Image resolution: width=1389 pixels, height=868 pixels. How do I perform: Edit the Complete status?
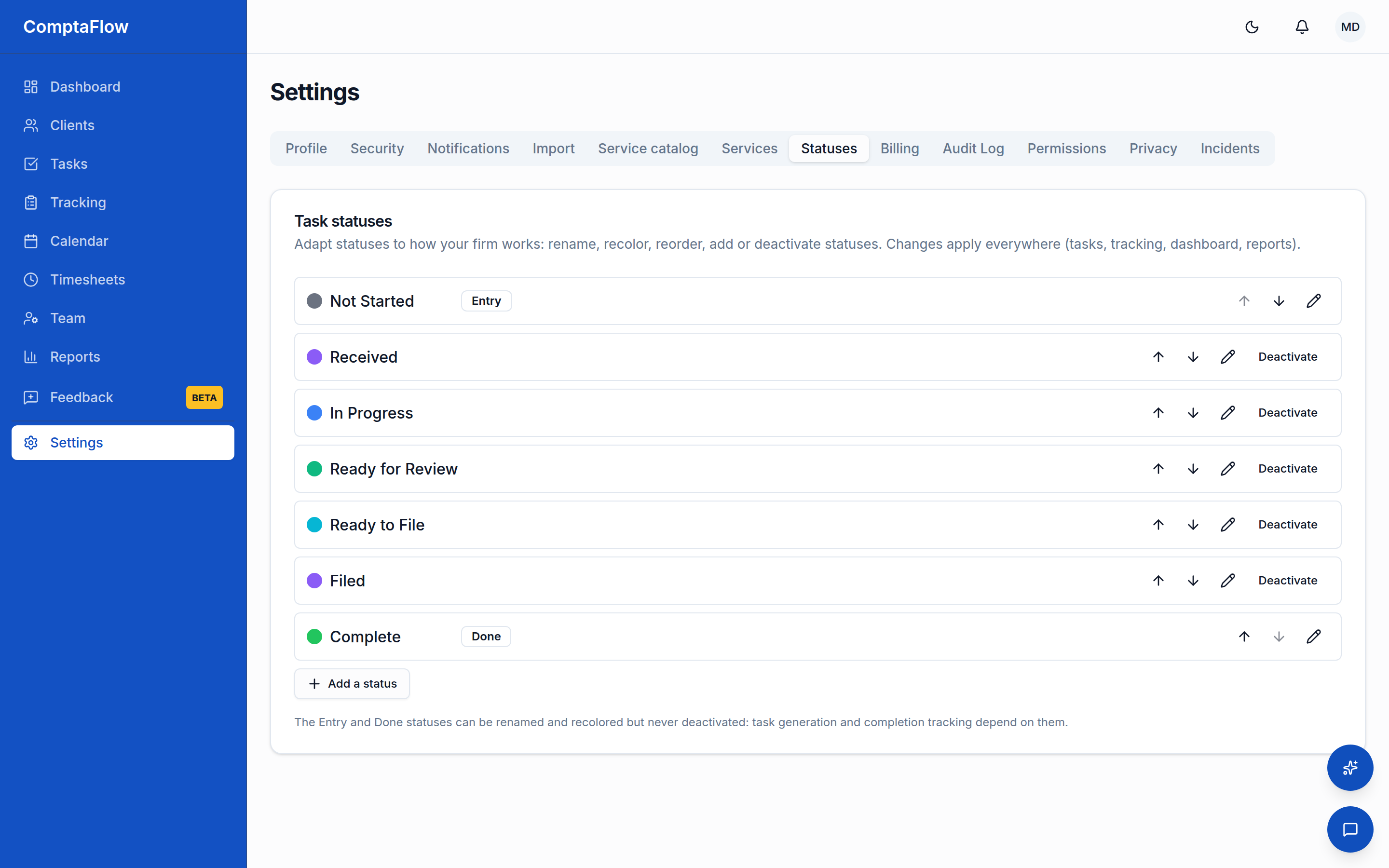point(1314,637)
